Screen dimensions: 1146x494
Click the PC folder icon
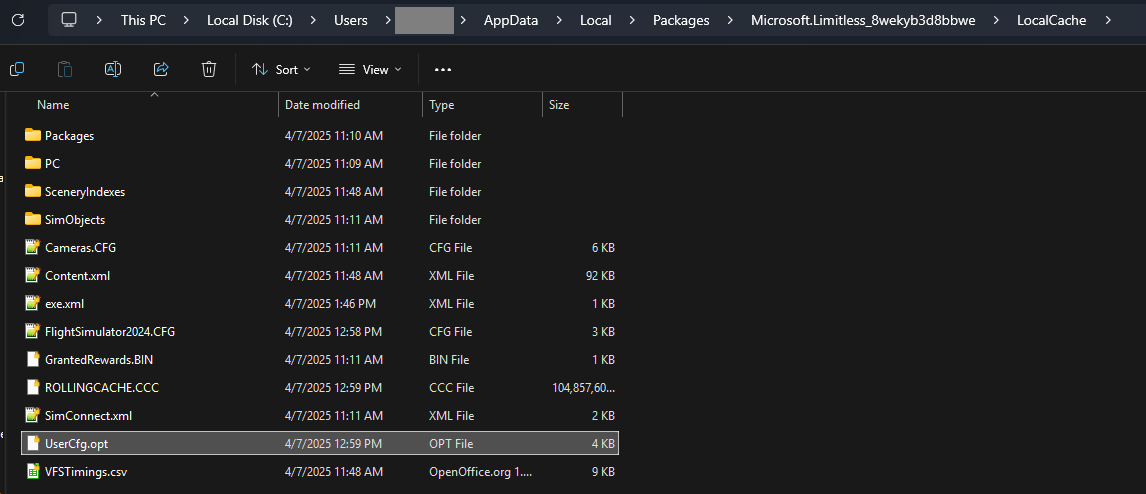coord(32,163)
